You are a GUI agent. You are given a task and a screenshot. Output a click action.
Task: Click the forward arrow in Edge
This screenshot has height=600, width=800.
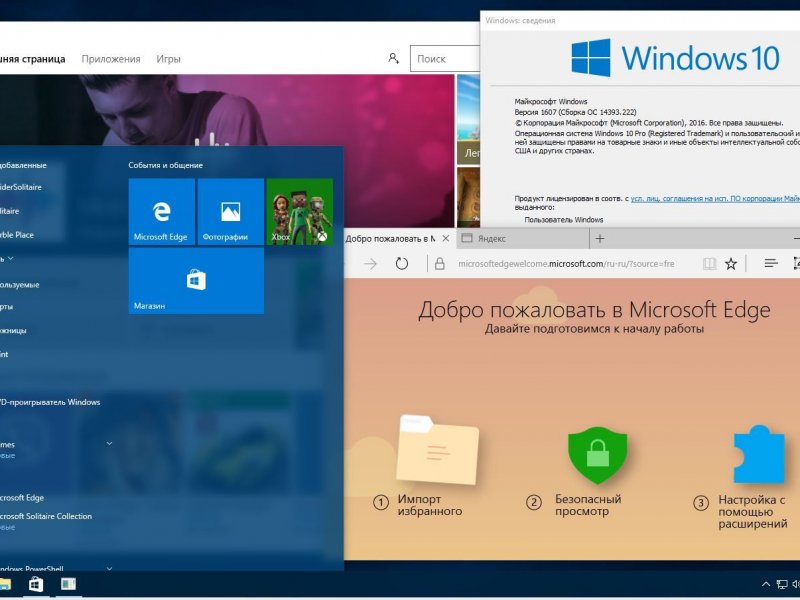[370, 264]
